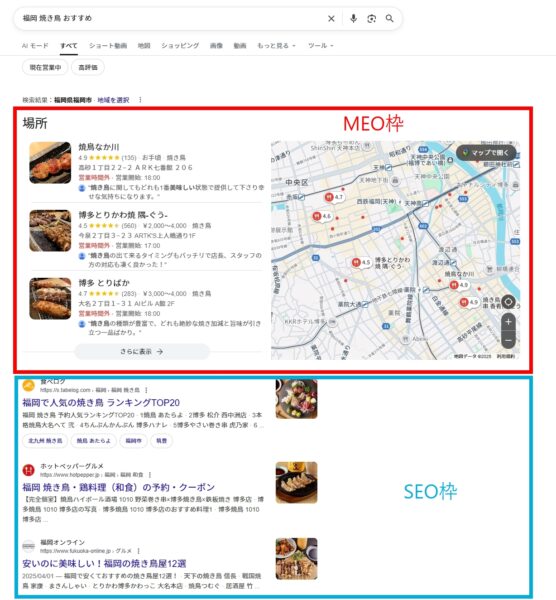Open the 福岡で人気の焼き鳥 ランキングTOP20 result

[101, 403]
